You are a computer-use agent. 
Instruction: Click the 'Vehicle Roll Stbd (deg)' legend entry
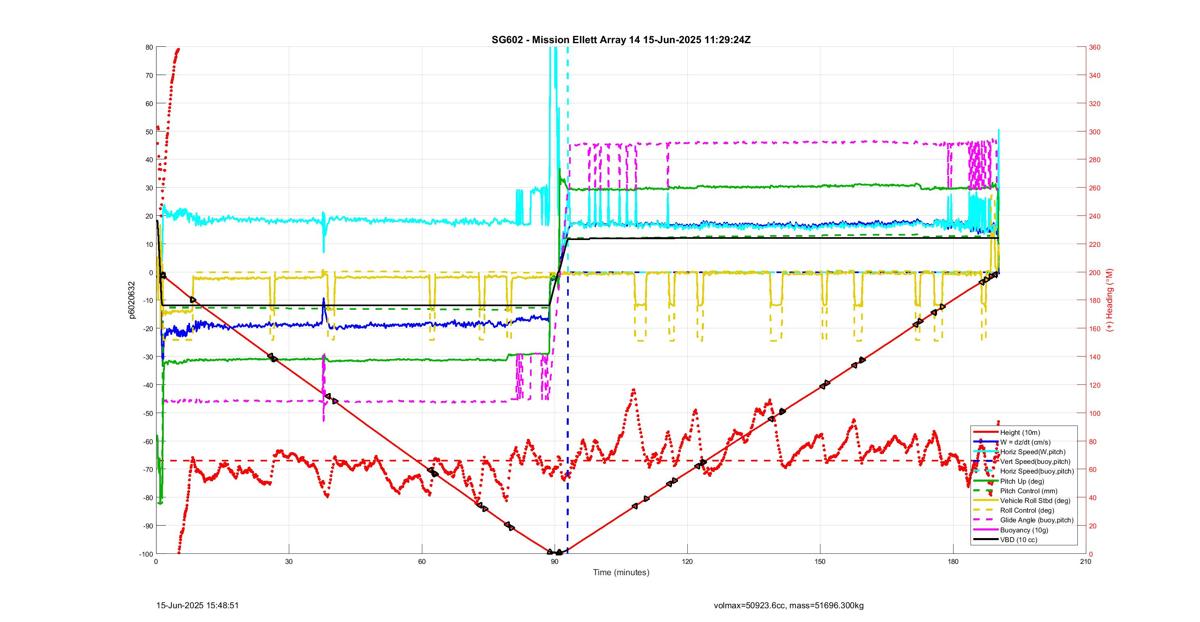tap(1022, 500)
